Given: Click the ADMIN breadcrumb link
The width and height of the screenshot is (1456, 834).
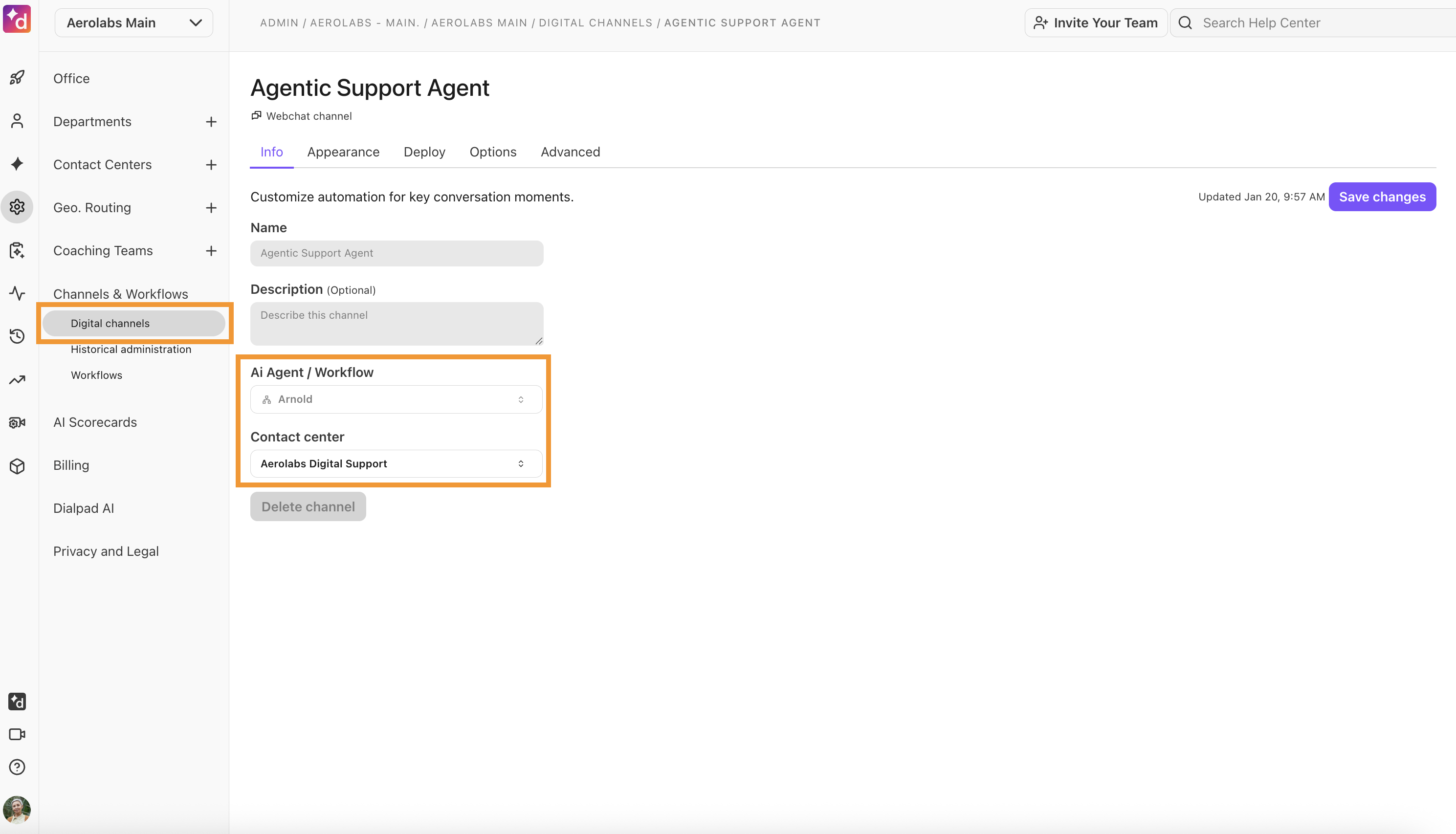Looking at the screenshot, I should click(x=280, y=23).
